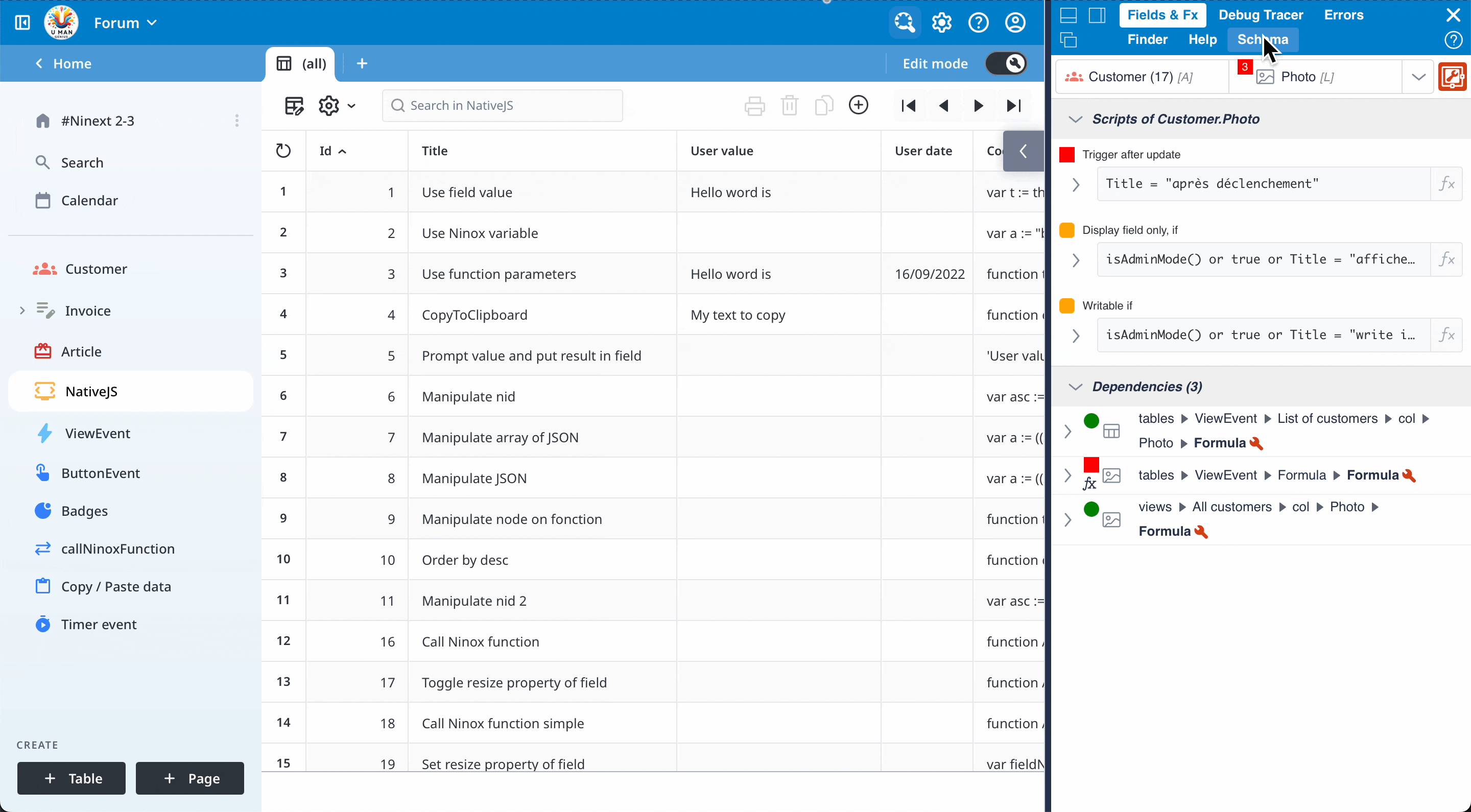The width and height of the screenshot is (1471, 812).
Task: Click the edit fields table icon
Action: click(294, 106)
